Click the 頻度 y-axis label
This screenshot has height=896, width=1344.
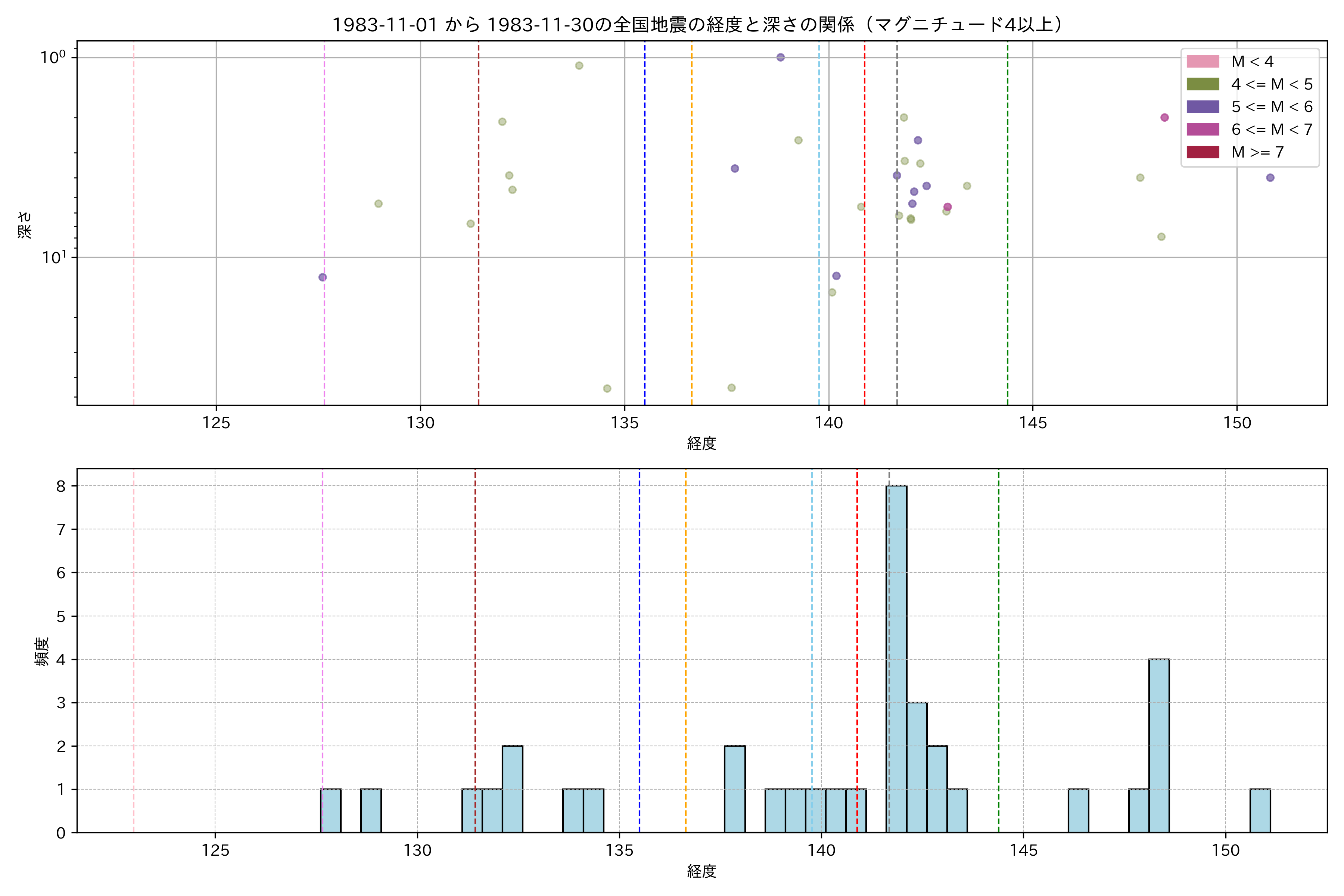[42, 651]
